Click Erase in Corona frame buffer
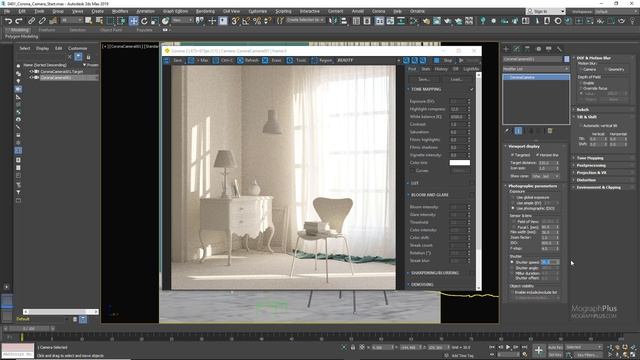This screenshot has width=640, height=360. pos(272,60)
